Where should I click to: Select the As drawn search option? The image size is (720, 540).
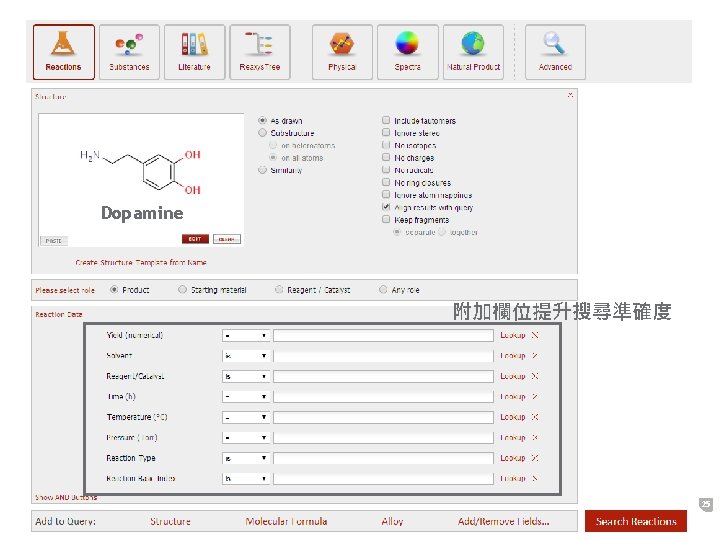(x=262, y=121)
